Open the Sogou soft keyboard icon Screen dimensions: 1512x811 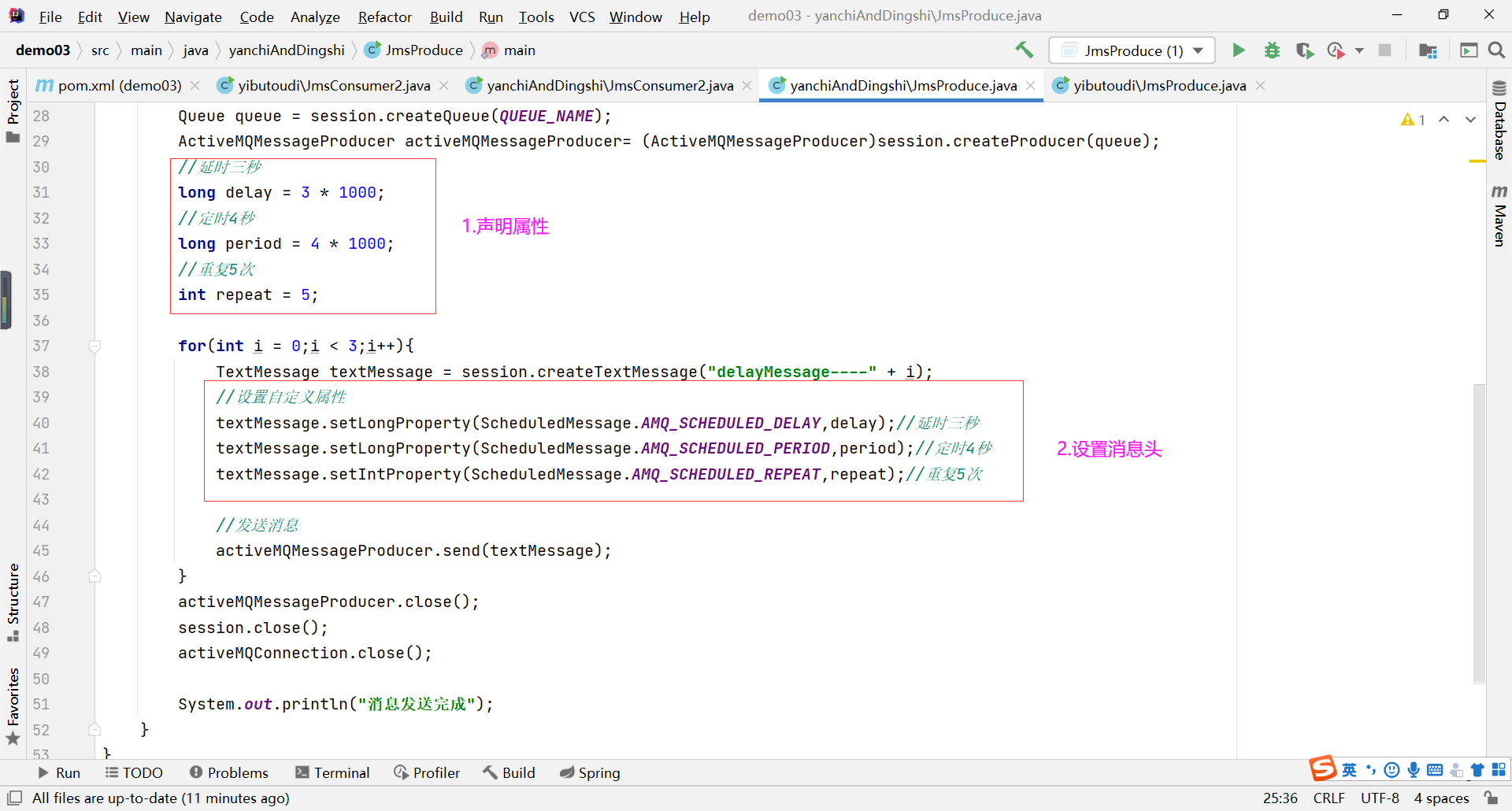click(1435, 770)
